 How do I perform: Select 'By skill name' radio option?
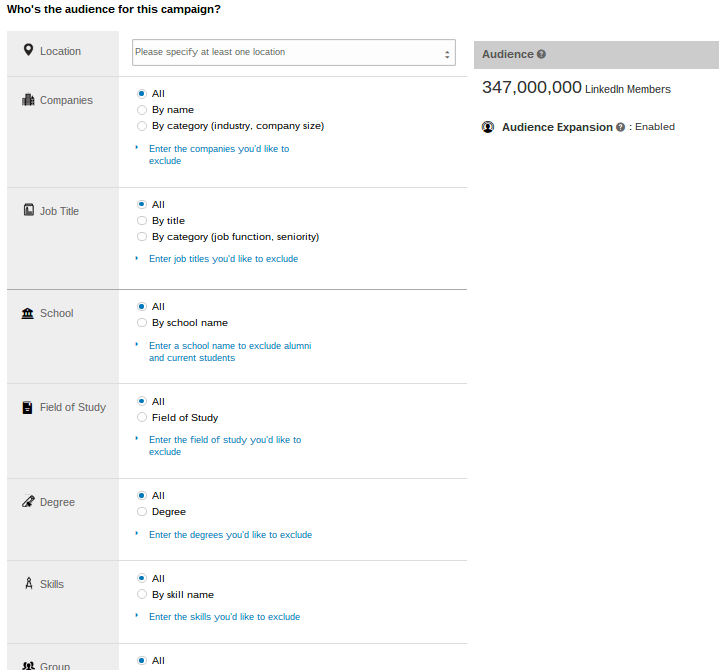pyautogui.click(x=142, y=595)
